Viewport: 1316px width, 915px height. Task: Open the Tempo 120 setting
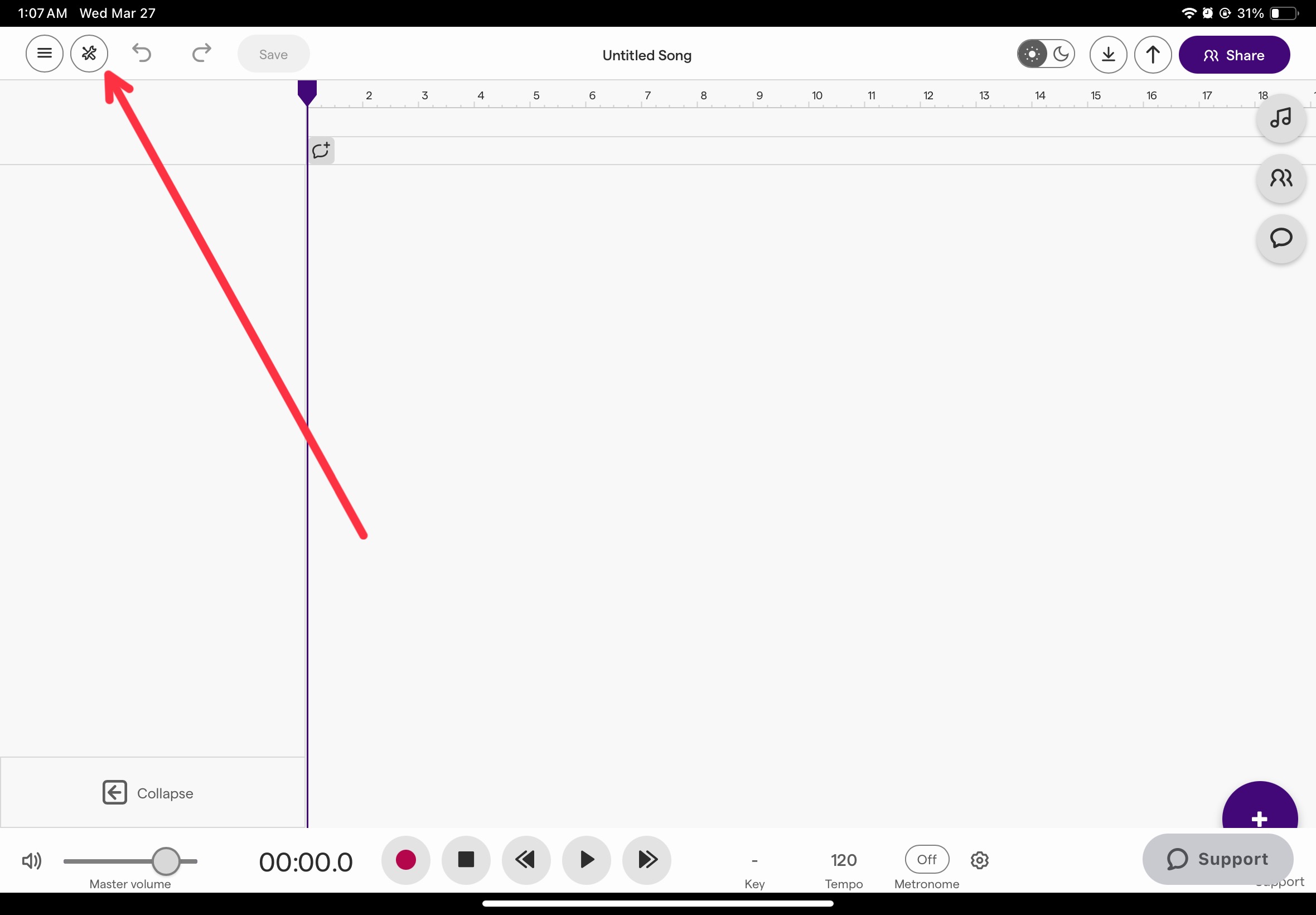pos(843,860)
